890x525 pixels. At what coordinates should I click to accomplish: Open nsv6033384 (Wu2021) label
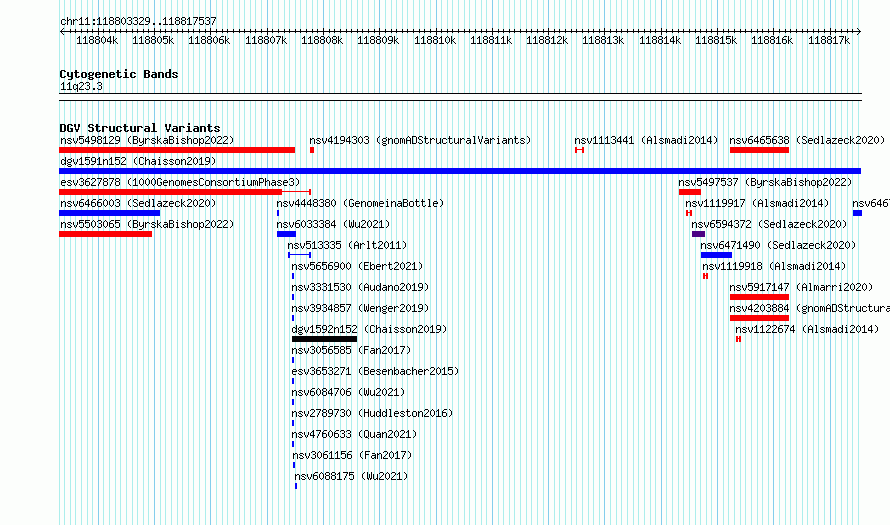pos(333,224)
